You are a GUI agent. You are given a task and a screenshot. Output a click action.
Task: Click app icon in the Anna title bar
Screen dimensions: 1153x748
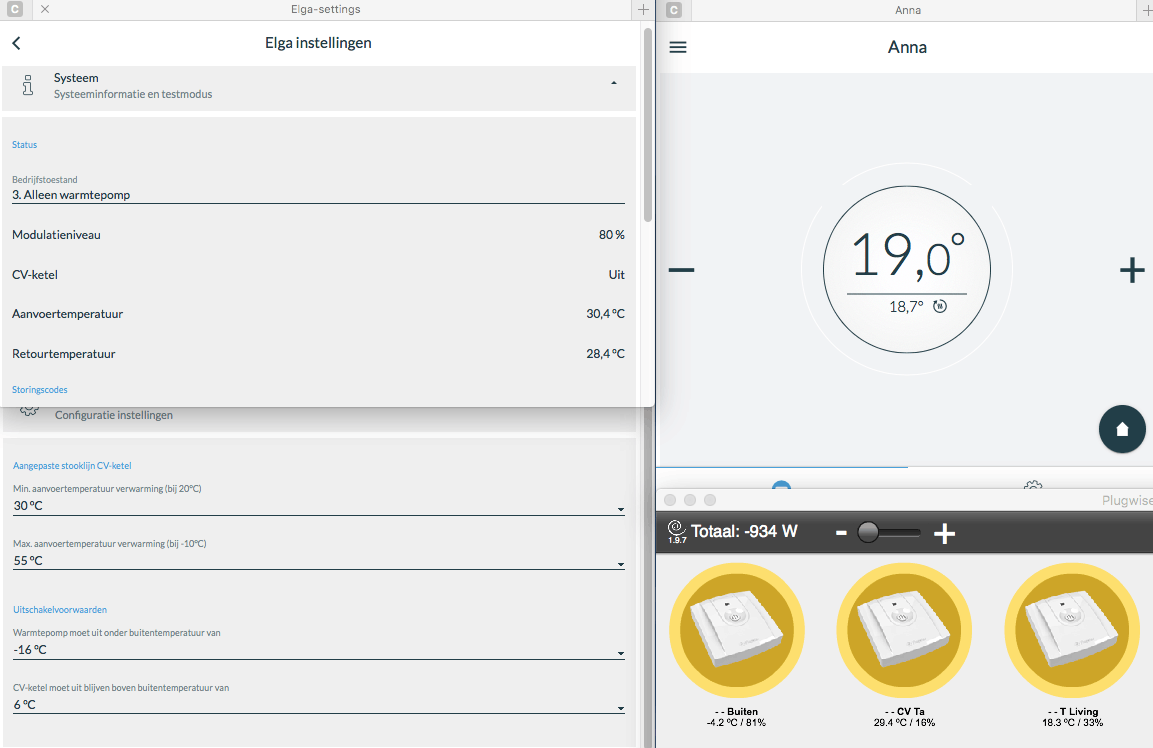674,10
